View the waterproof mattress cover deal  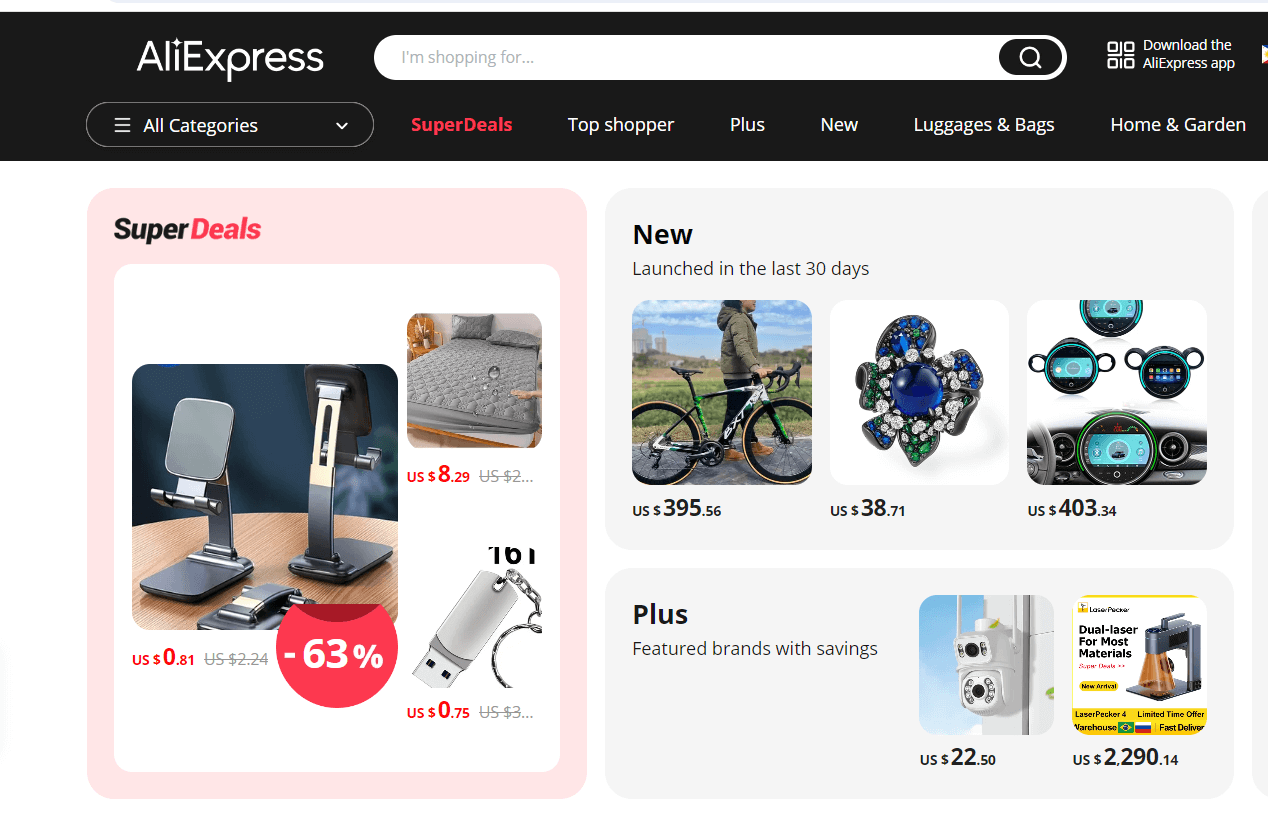474,381
